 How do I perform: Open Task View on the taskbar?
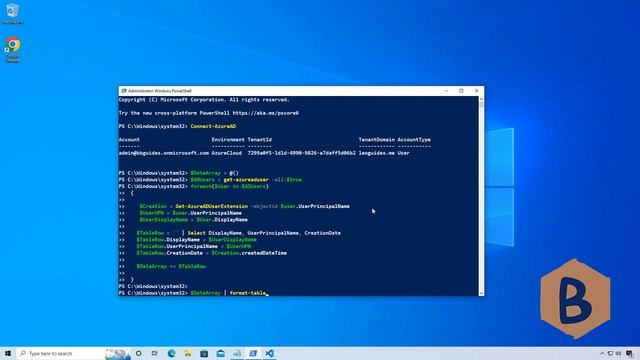[155, 353]
